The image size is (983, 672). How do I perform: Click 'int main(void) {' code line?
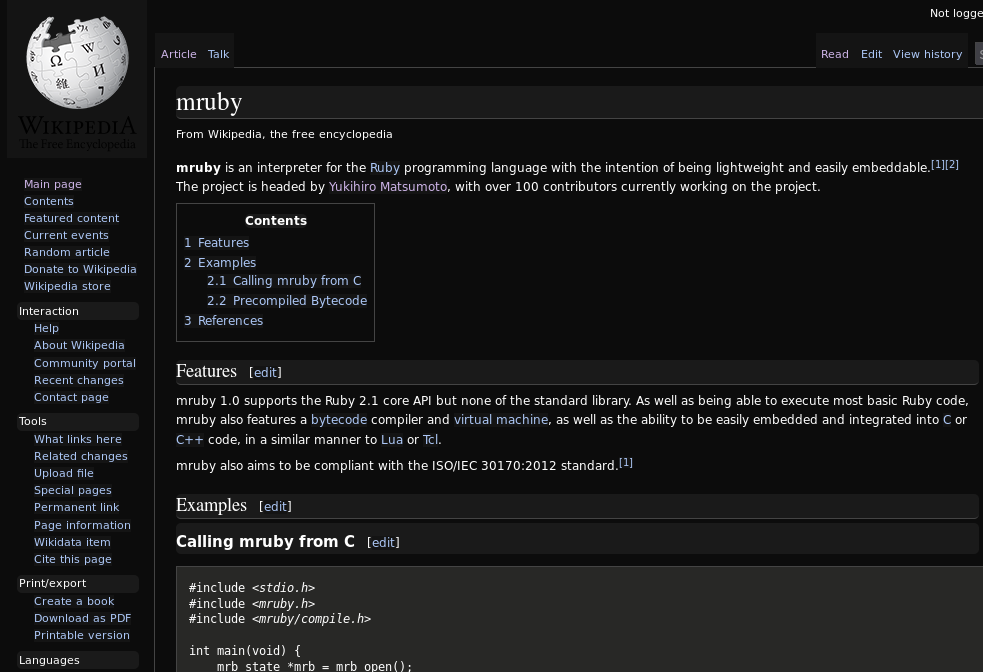coord(245,651)
